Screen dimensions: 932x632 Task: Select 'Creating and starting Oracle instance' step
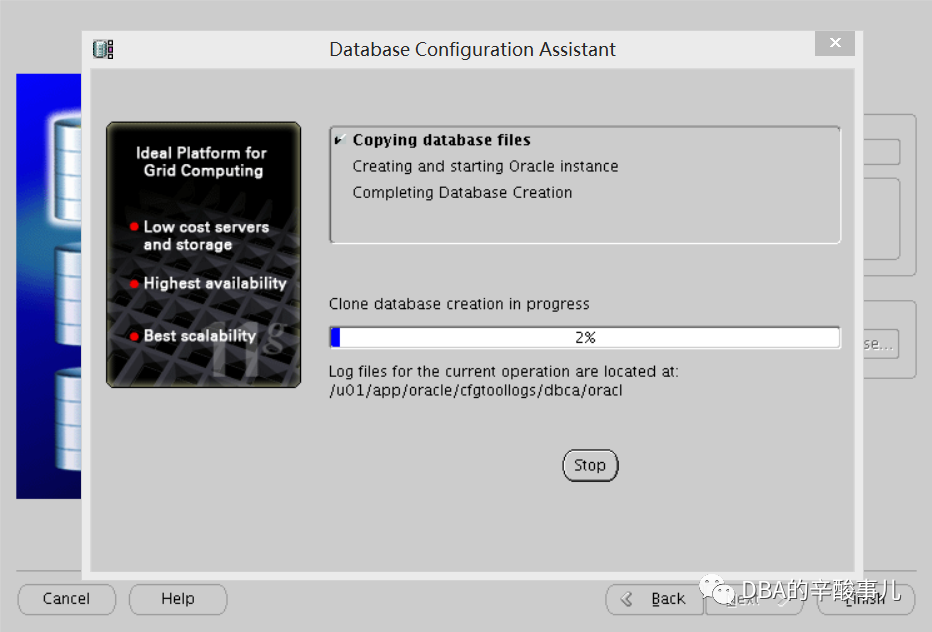click(485, 166)
